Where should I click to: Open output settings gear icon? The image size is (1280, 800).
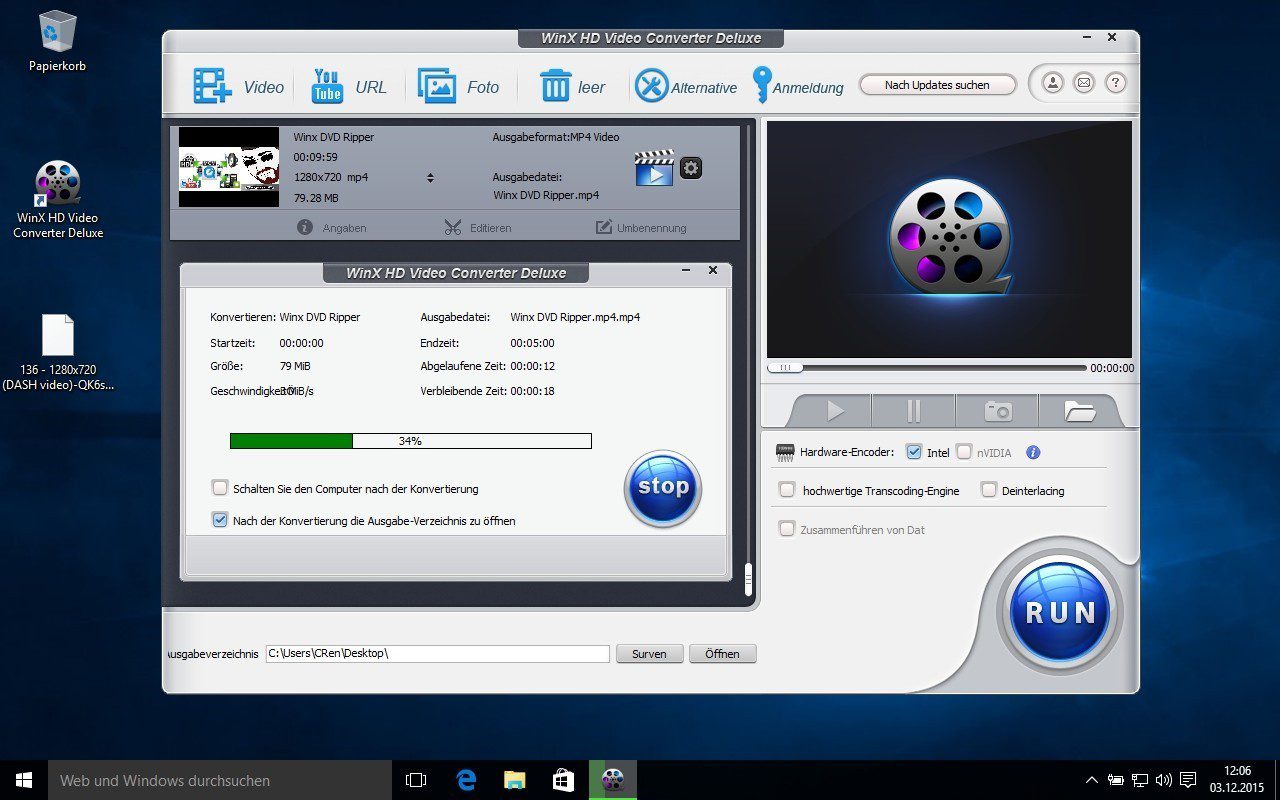tap(691, 168)
